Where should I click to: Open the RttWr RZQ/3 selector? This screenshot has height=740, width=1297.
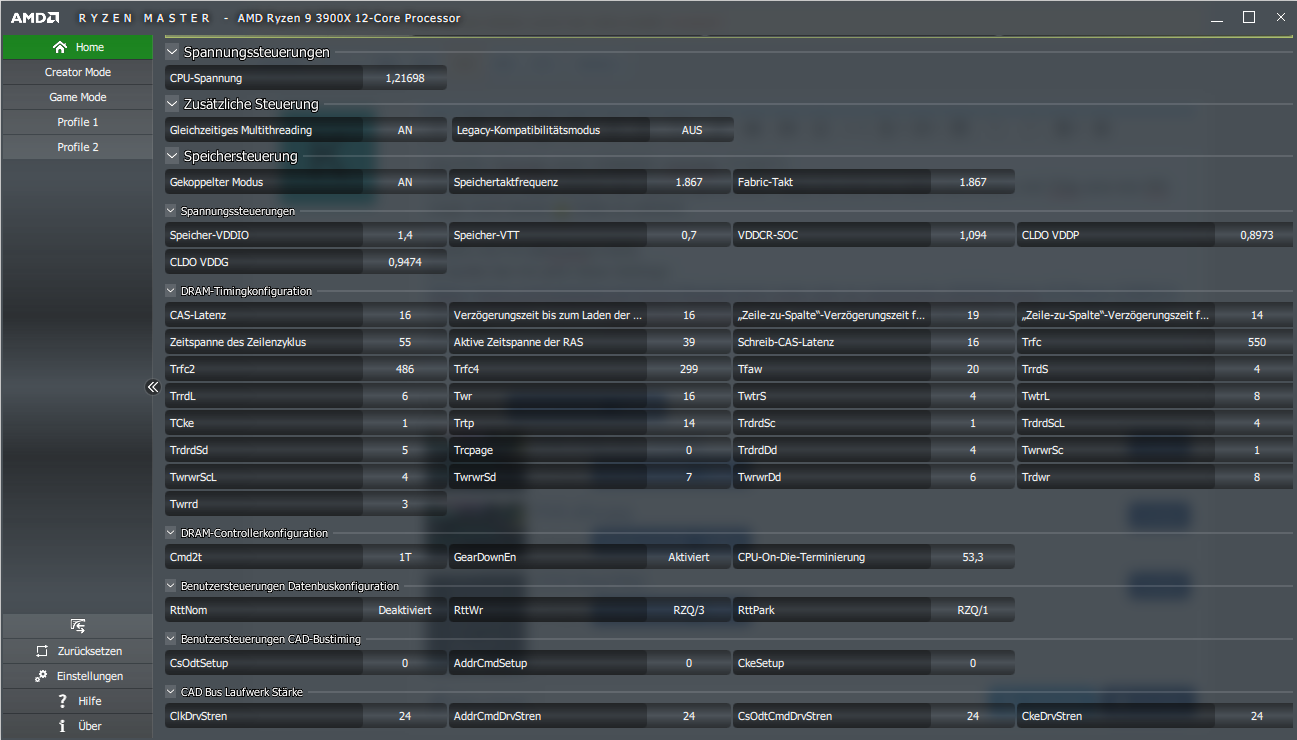689,610
